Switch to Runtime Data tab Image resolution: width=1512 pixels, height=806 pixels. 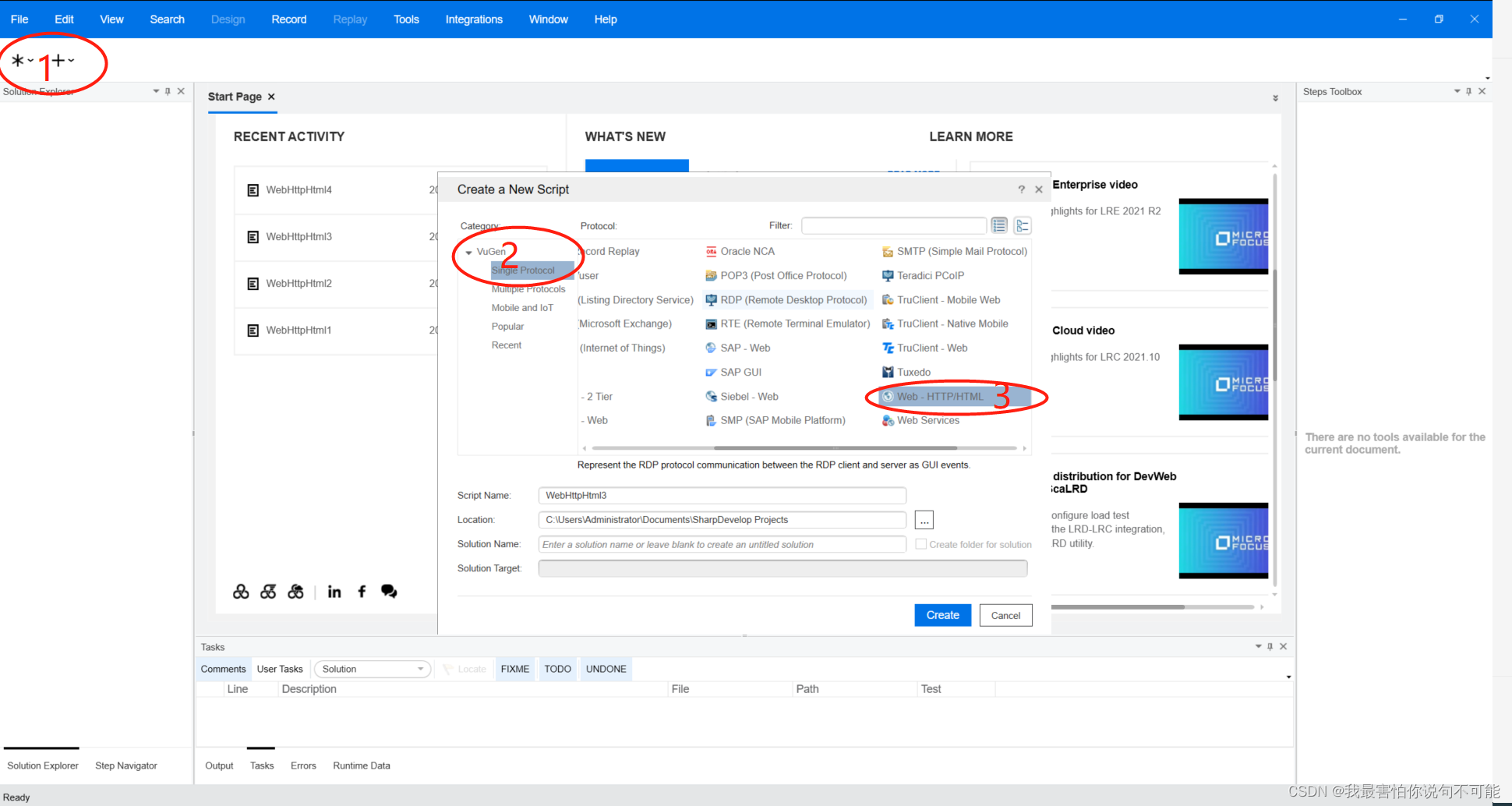coord(362,765)
